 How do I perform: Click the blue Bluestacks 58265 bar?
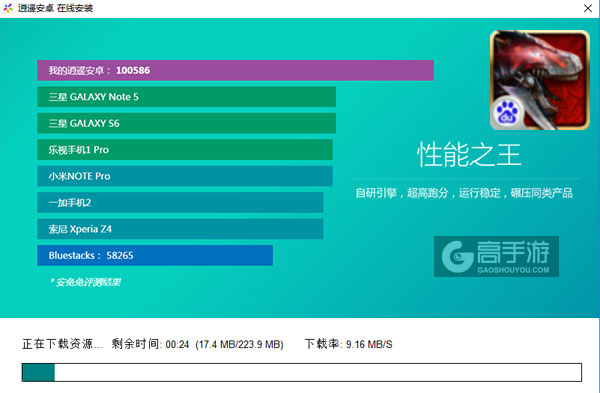pyautogui.click(x=155, y=255)
